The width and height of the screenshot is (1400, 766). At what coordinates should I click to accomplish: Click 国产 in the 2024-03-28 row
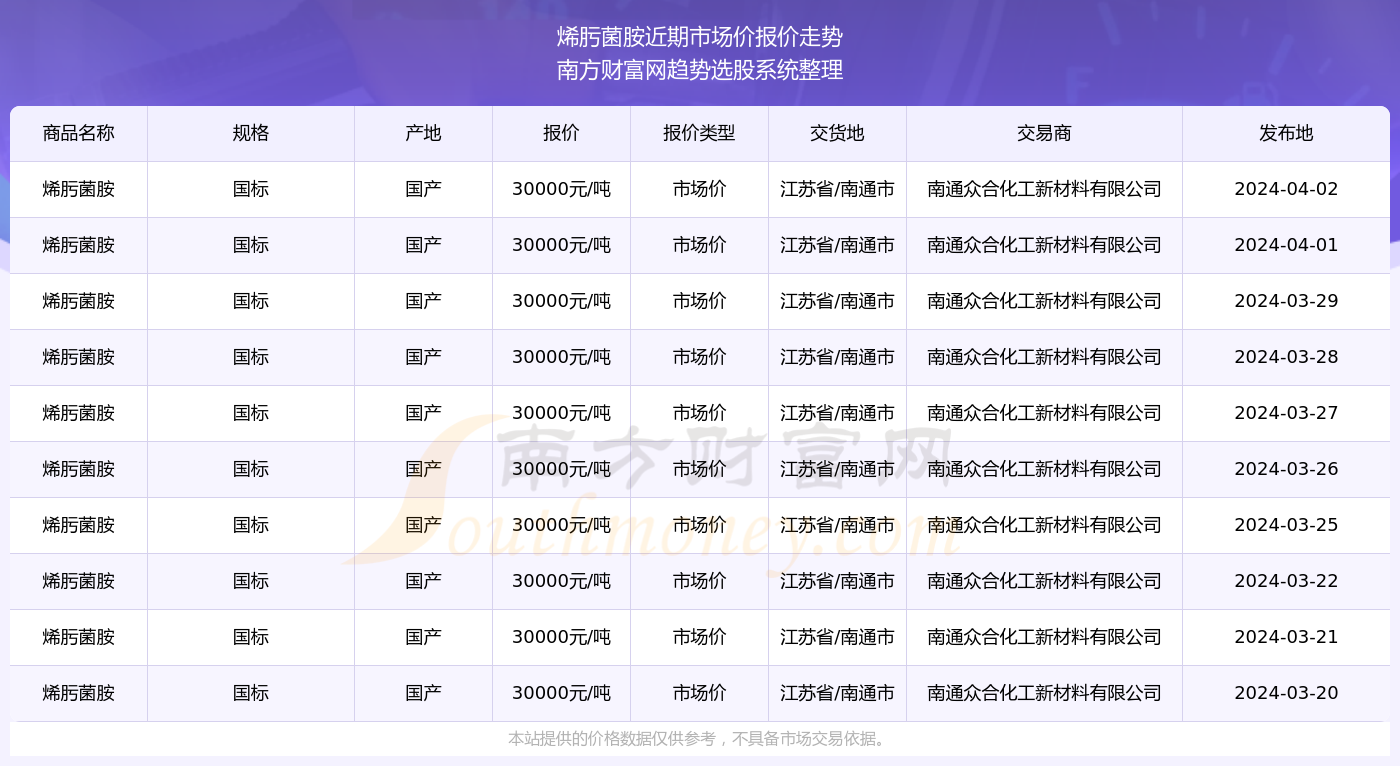(423, 357)
